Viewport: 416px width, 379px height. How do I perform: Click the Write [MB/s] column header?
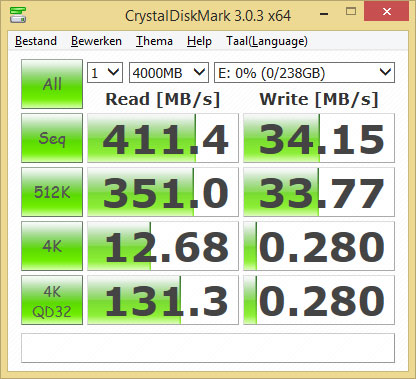pyautogui.click(x=319, y=99)
